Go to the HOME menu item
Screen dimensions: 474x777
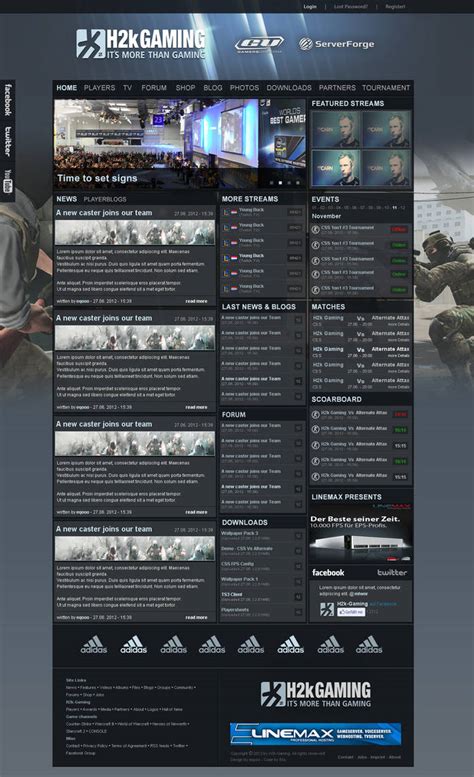pos(66,88)
